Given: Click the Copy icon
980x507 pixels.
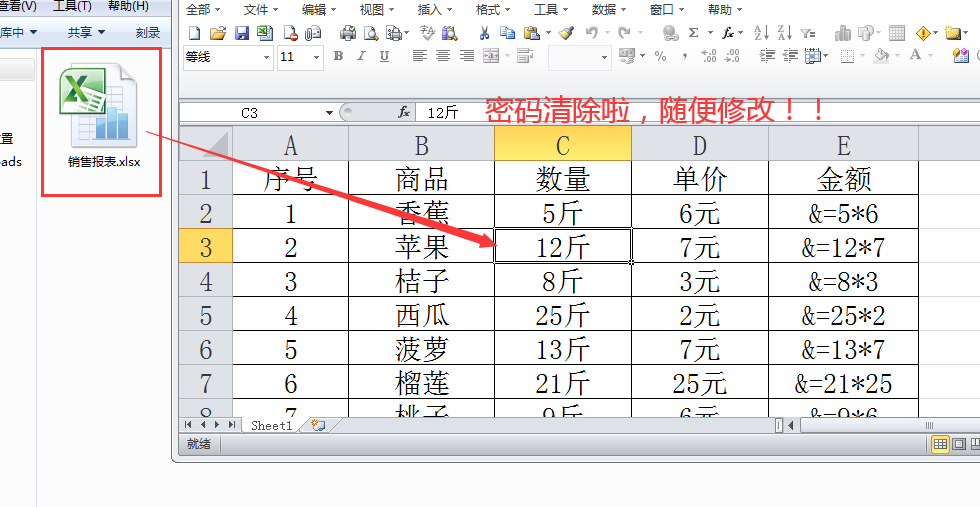Looking at the screenshot, I should tap(507, 33).
